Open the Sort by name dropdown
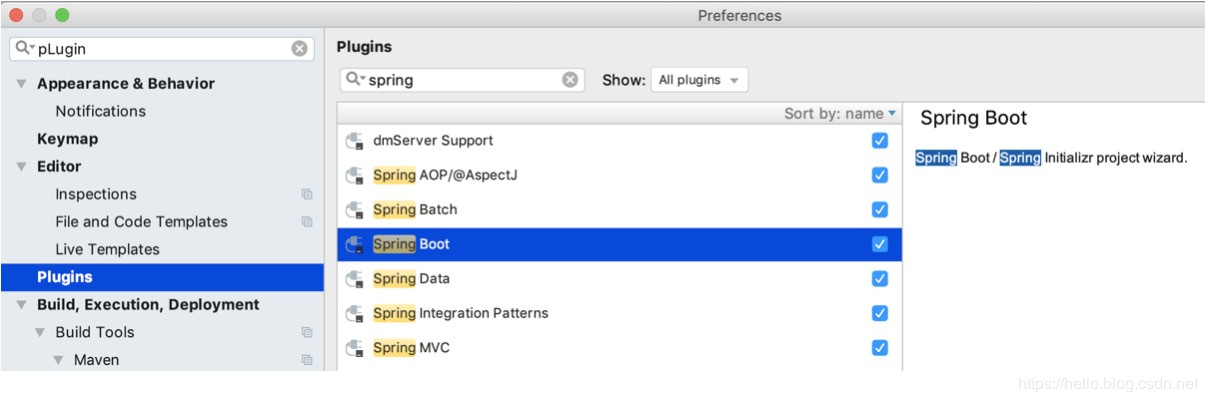Viewport: 1208px width, 402px height. click(x=840, y=114)
